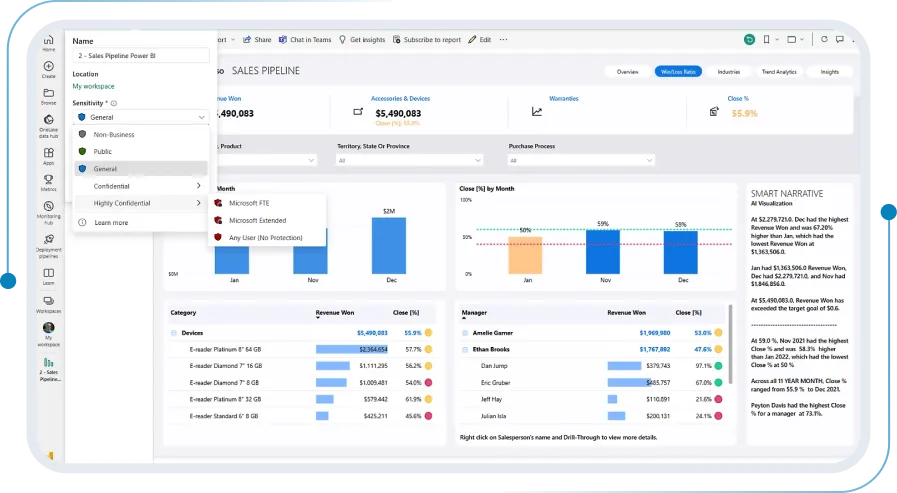This screenshot has height=493, width=897.
Task: Select General sensitivity label
Action: pyautogui.click(x=141, y=169)
